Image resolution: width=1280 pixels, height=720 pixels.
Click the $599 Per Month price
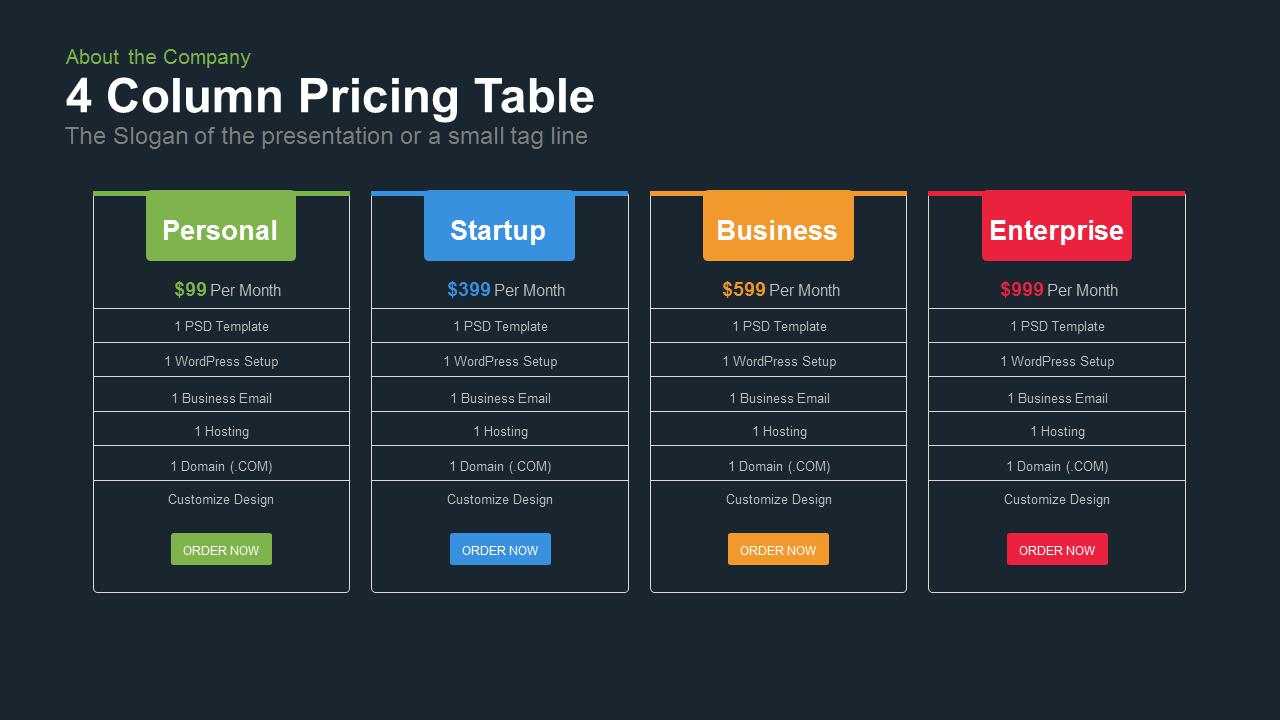point(781,290)
